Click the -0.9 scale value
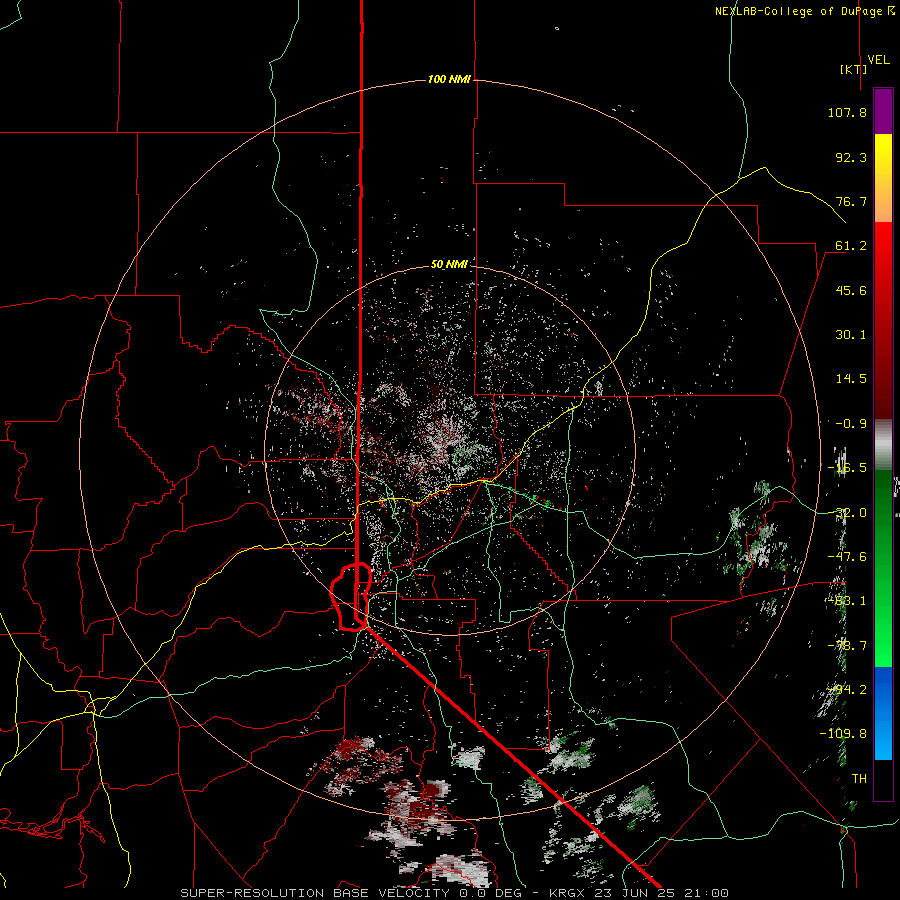900x900 pixels. pyautogui.click(x=851, y=424)
